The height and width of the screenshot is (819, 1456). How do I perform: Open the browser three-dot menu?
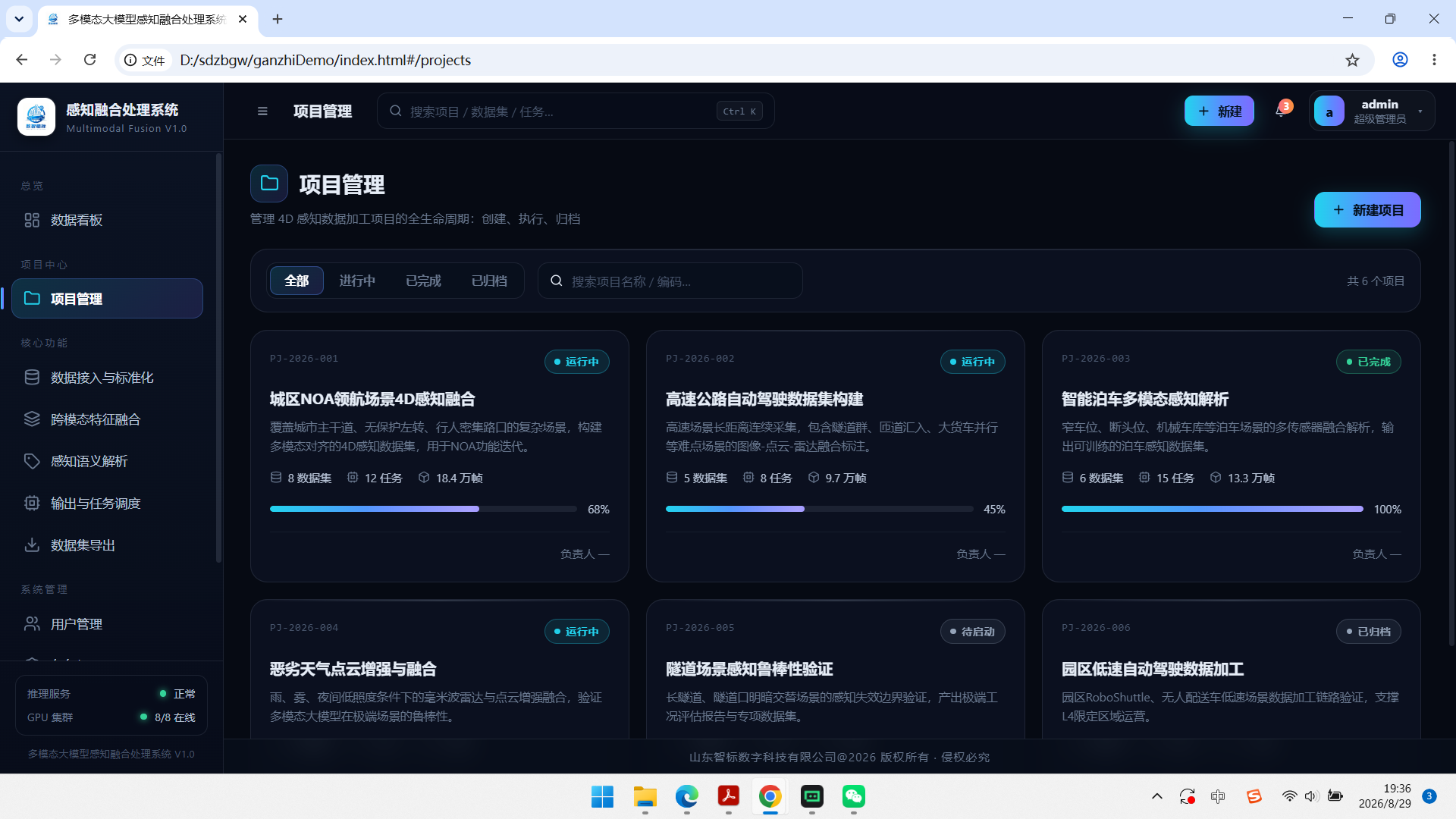(x=1434, y=60)
